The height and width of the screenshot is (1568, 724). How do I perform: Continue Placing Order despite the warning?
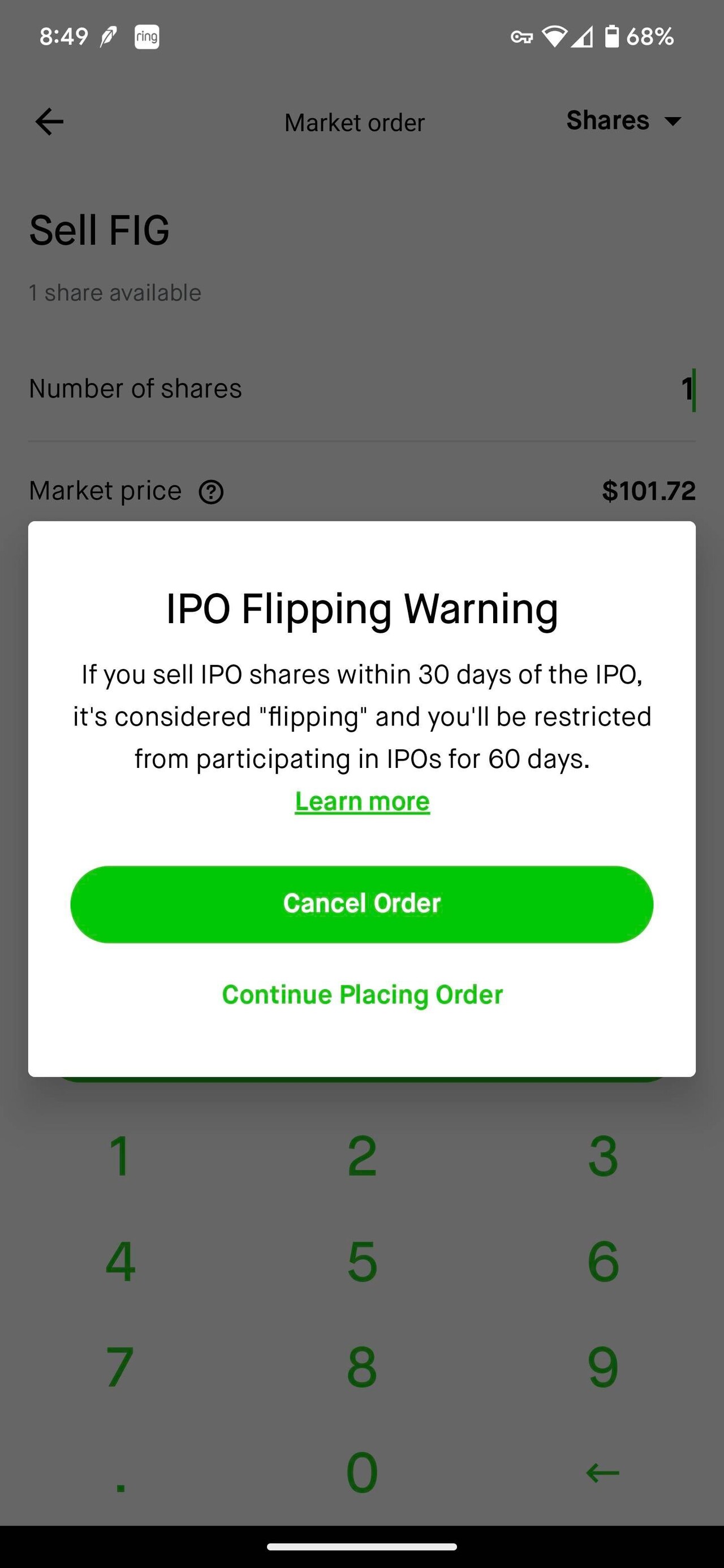[361, 994]
